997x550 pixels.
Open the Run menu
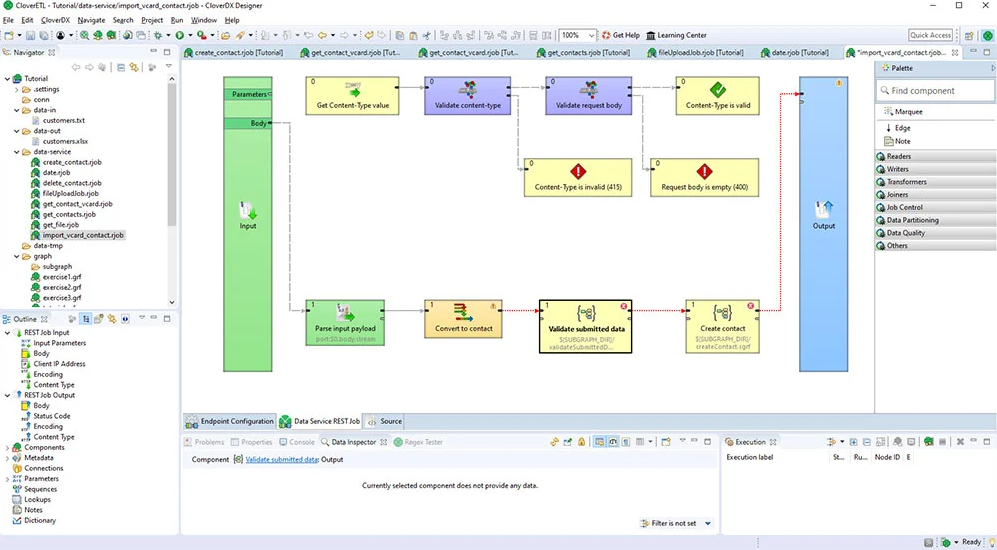tap(177, 20)
